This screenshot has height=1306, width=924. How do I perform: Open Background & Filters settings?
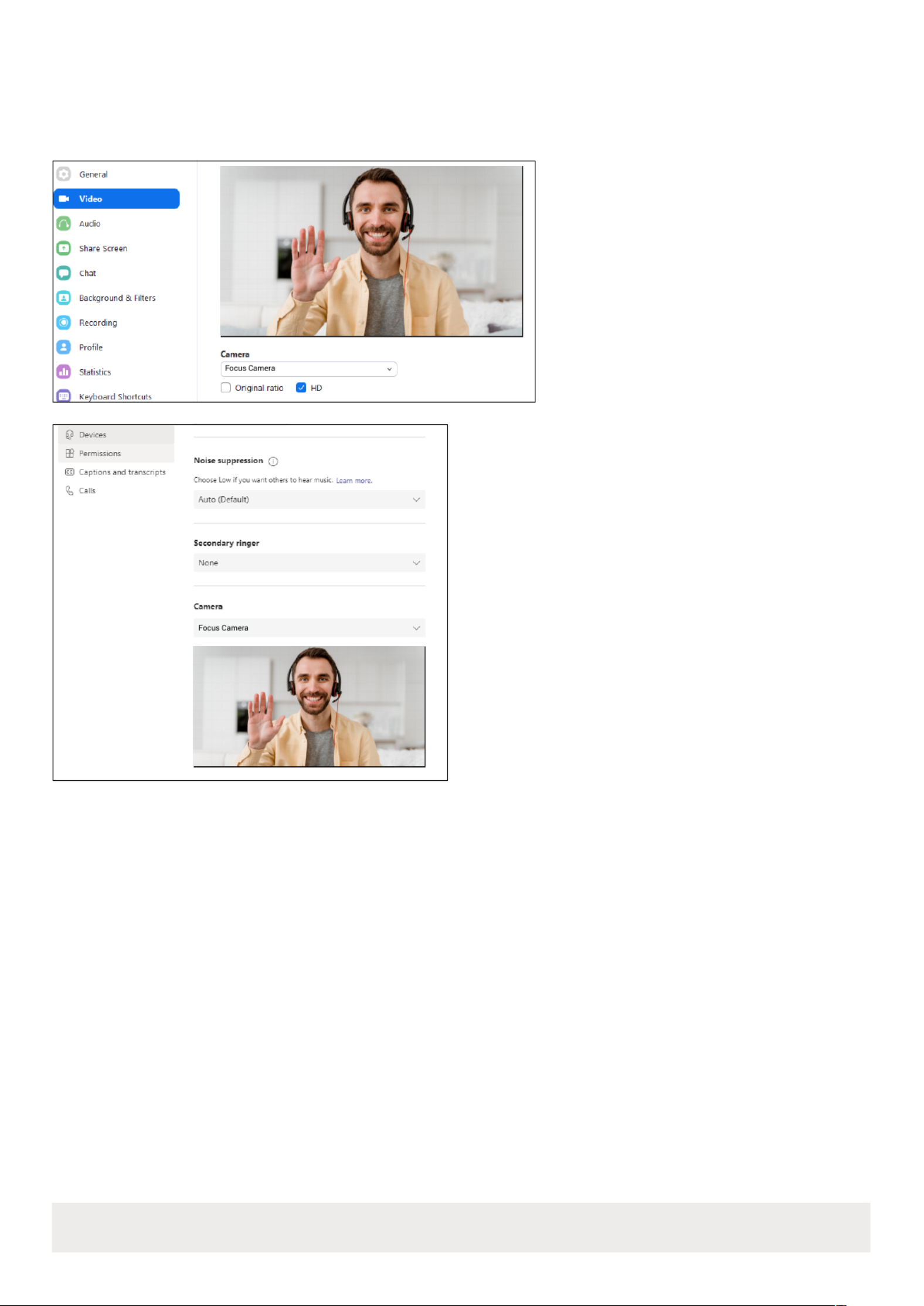[x=117, y=298]
